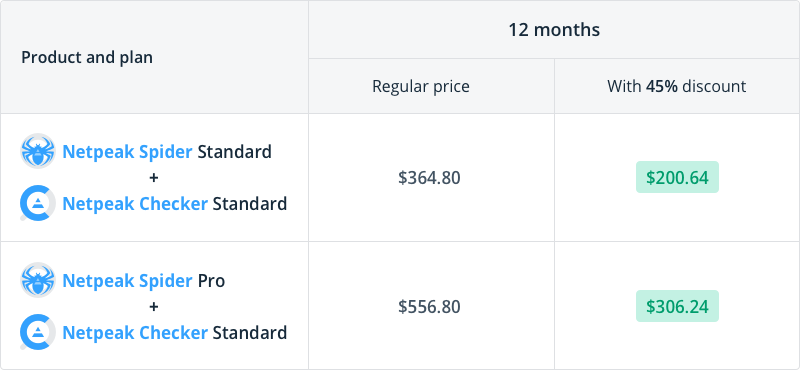Click the Netpeak Spider icon in Standard bundle

click(38, 151)
